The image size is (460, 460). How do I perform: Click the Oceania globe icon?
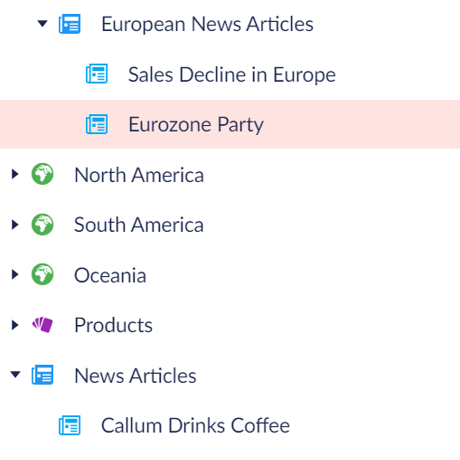(x=42, y=274)
